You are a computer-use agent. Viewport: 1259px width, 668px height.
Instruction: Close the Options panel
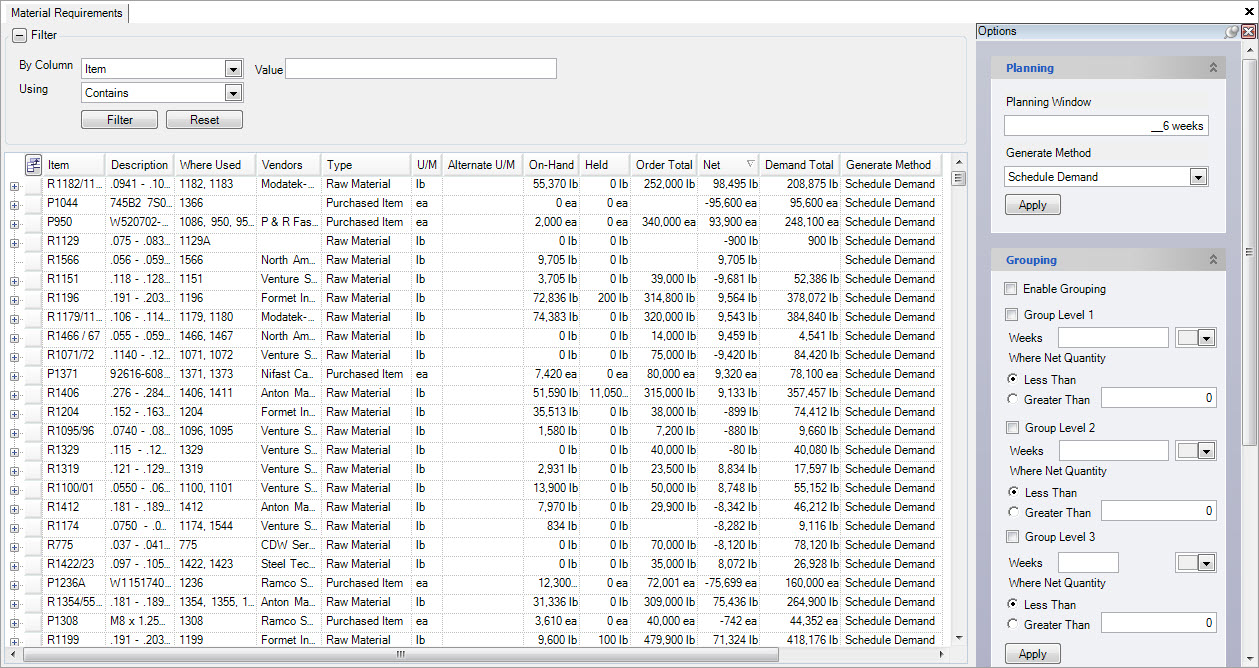click(x=1248, y=32)
